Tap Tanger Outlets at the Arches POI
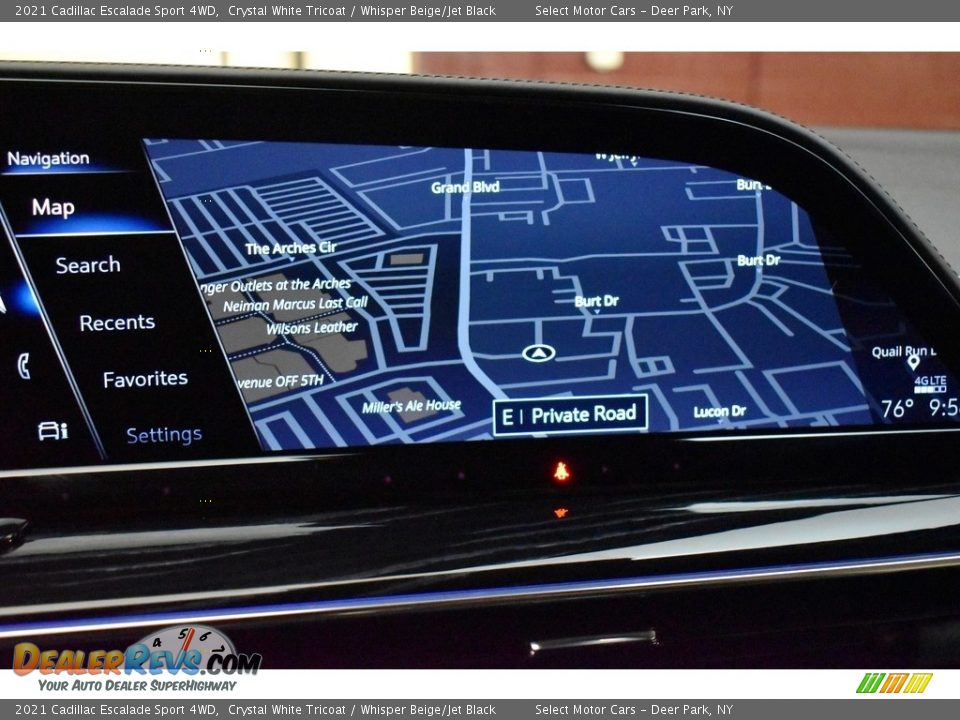The image size is (960, 720). click(276, 286)
